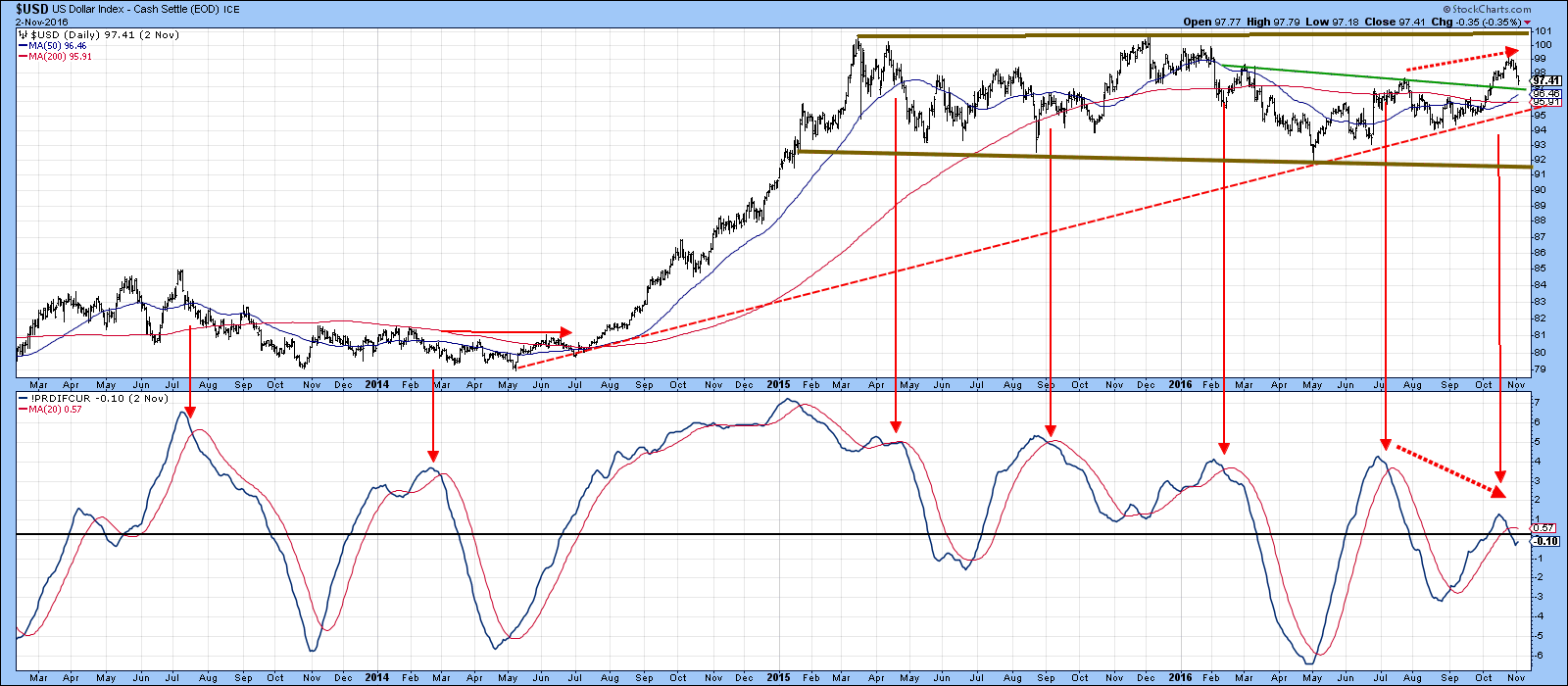Click the dotted red arrowhead near price 99
Screen dimensions: 1568x686
pos(1509,52)
